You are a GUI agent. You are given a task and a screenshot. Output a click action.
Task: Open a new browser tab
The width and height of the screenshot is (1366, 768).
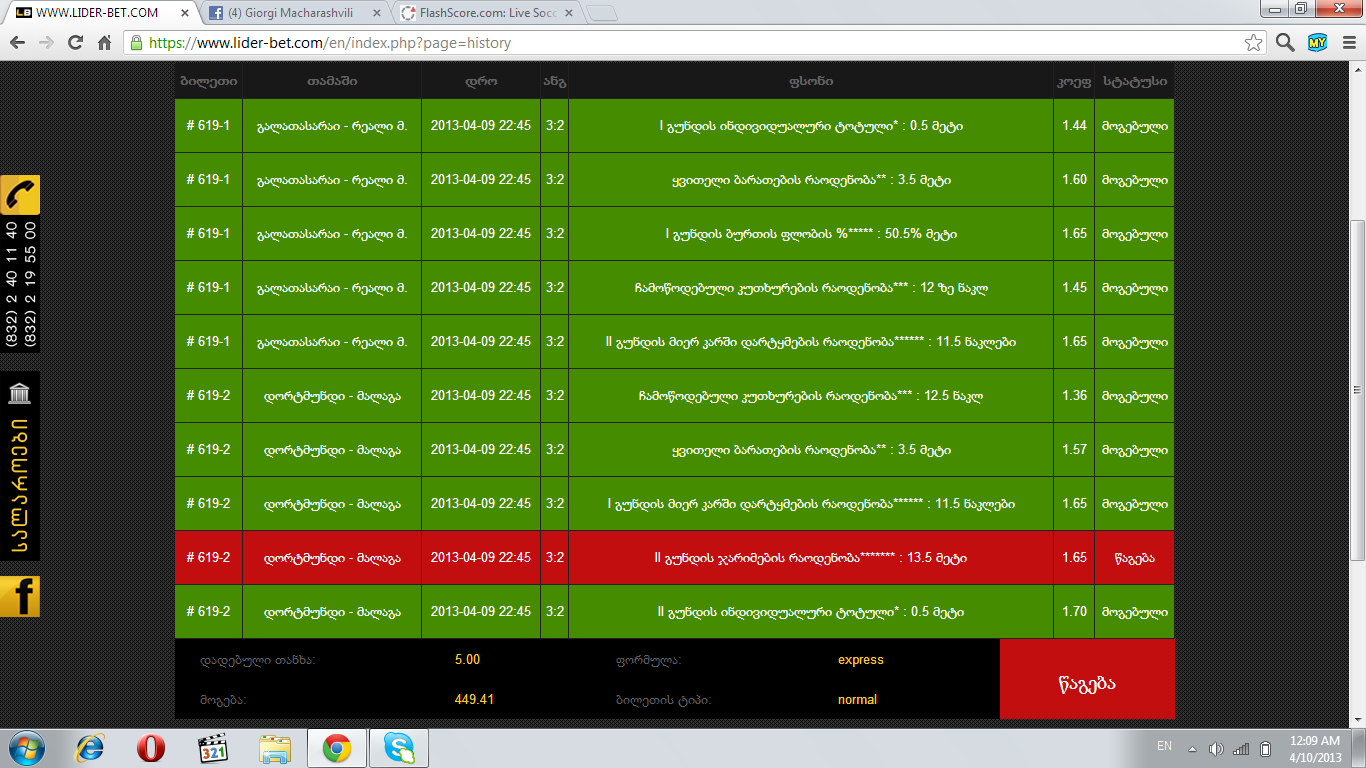pyautogui.click(x=602, y=13)
